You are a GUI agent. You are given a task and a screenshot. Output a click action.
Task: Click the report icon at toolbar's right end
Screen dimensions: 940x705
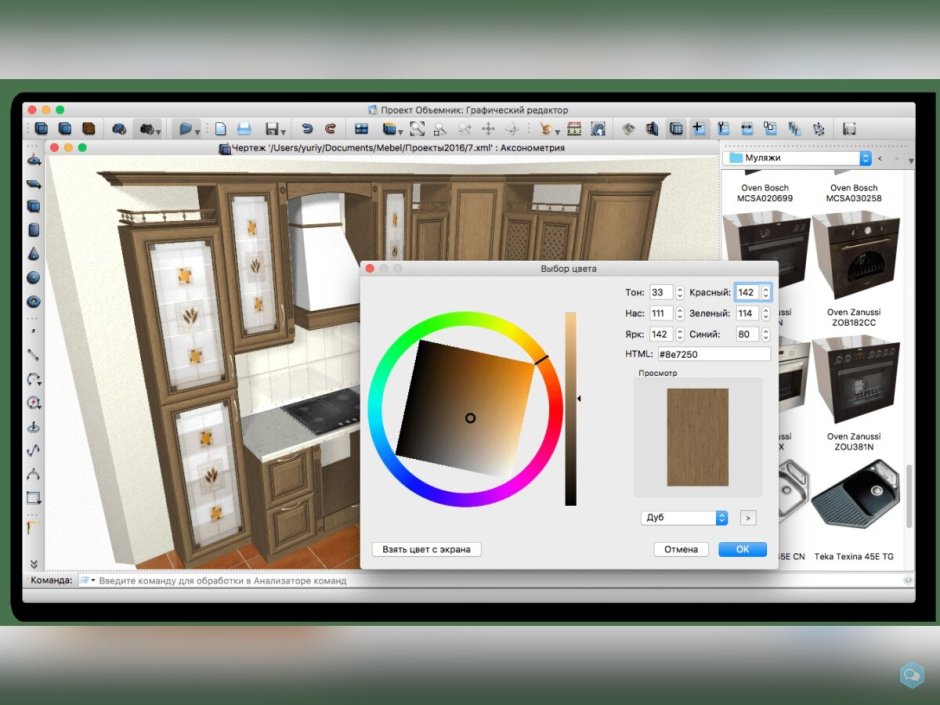(x=849, y=129)
